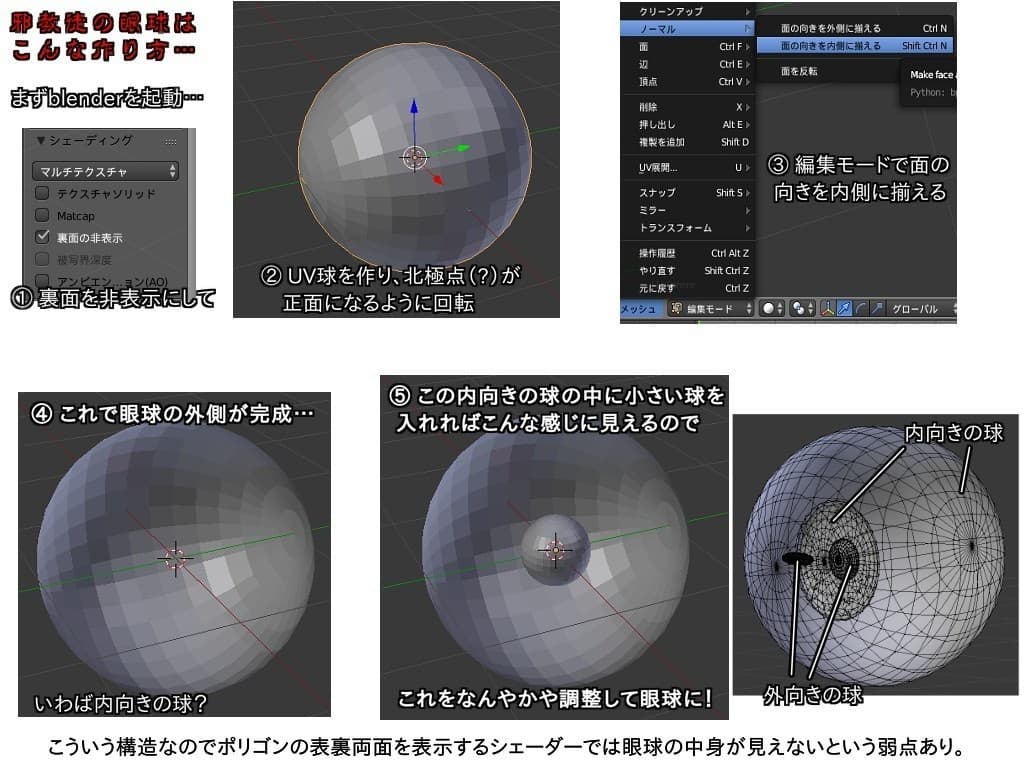Enable the Matcap checkbox
Viewport: 1024px width, 768px height.
(42, 216)
